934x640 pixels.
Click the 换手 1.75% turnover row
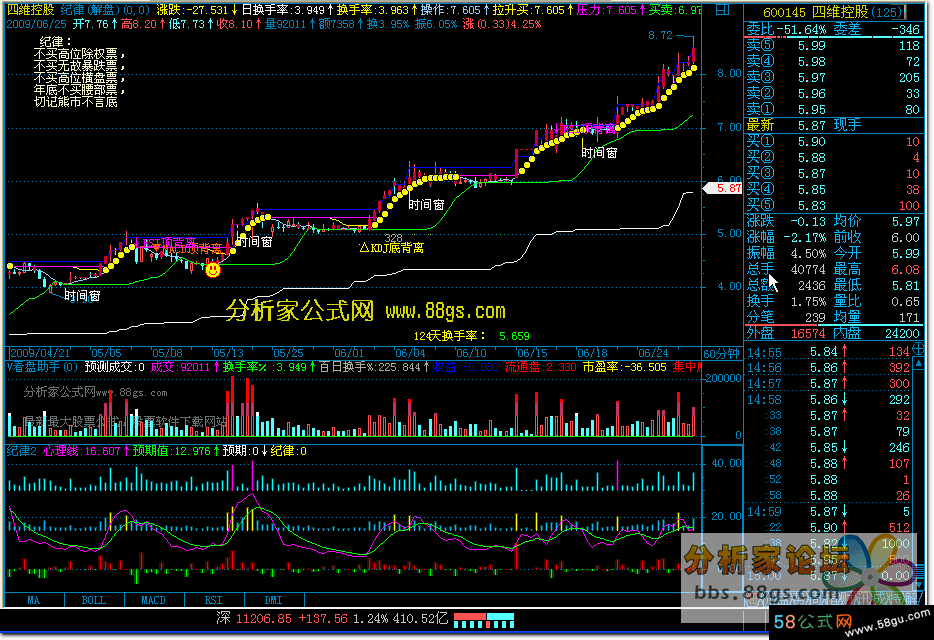pyautogui.click(x=786, y=302)
